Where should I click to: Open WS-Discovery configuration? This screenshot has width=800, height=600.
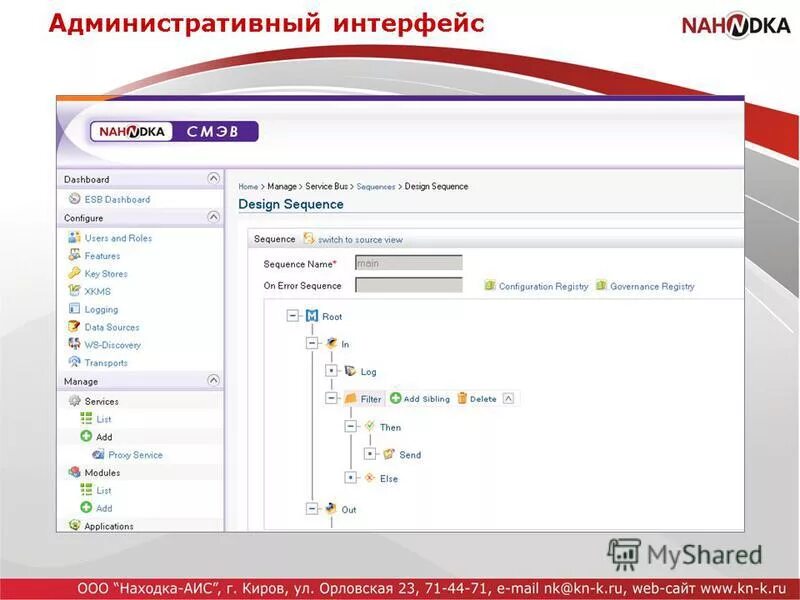[114, 345]
